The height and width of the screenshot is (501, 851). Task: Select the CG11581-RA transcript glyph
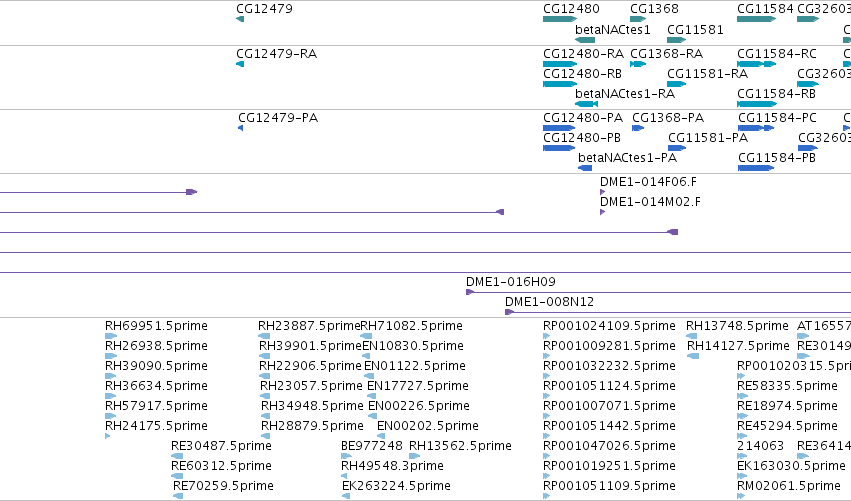(676, 84)
